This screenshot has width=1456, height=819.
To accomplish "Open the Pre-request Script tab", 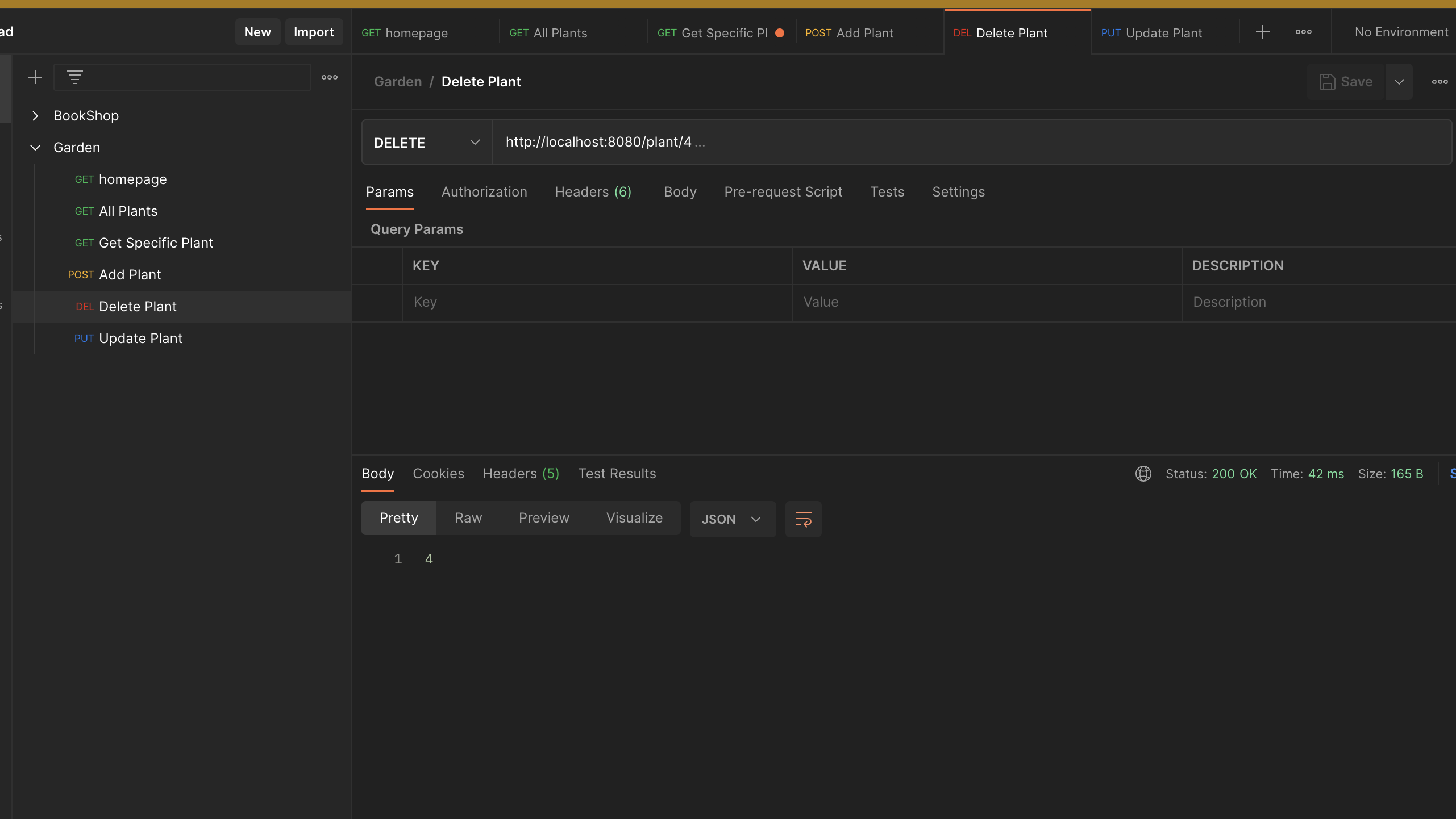I will (783, 192).
